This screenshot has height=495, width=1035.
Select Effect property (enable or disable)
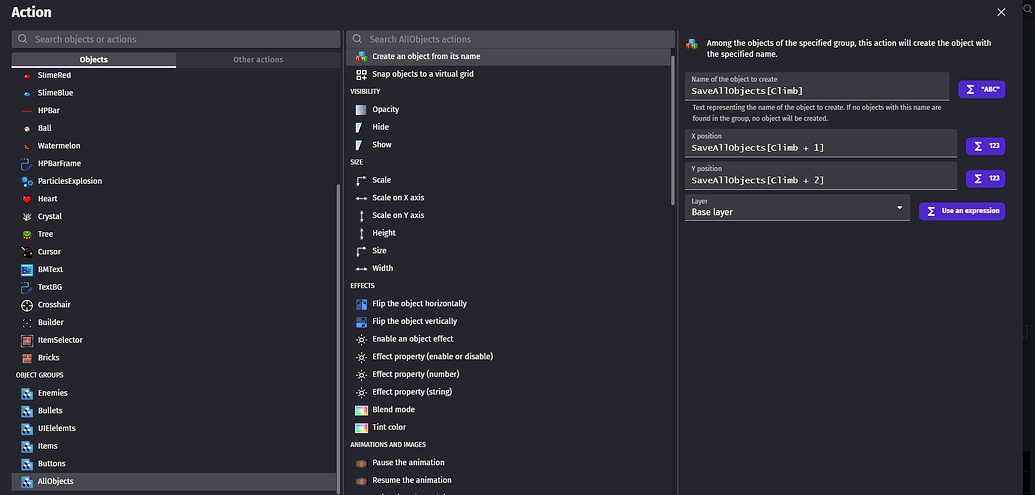point(432,356)
